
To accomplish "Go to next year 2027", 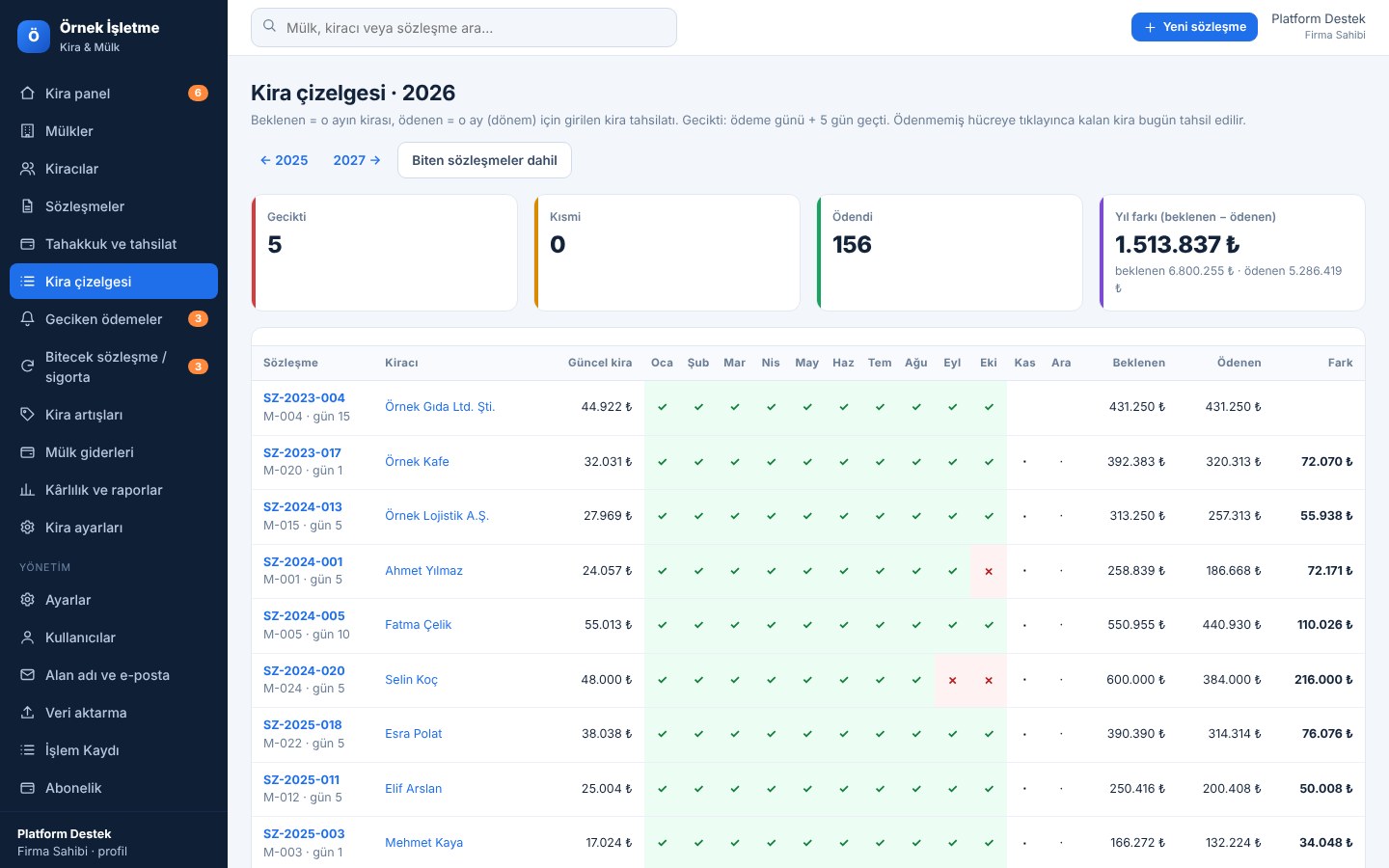I will click(x=357, y=160).
